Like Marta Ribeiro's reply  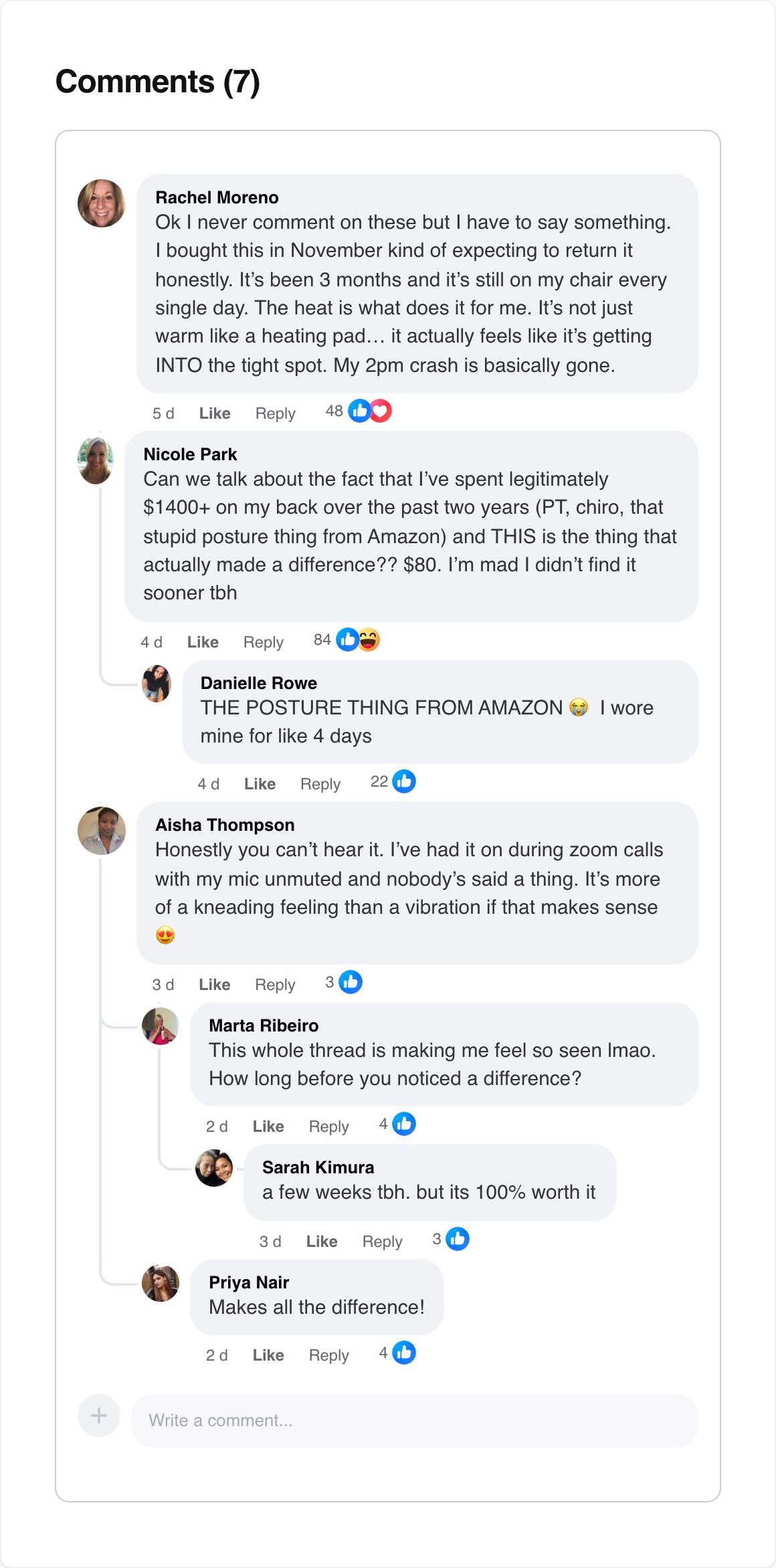point(268,1126)
